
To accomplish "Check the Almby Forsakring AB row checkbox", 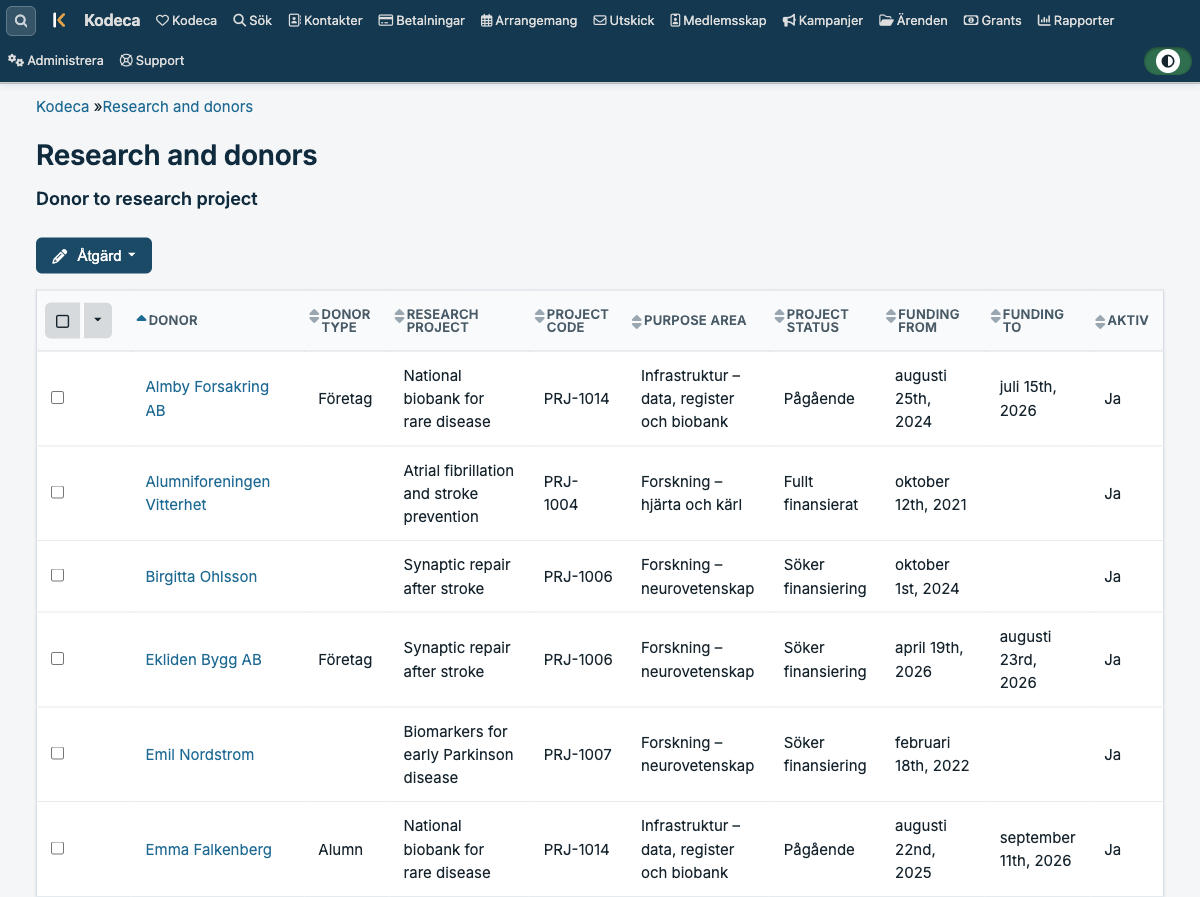I will 57,398.
